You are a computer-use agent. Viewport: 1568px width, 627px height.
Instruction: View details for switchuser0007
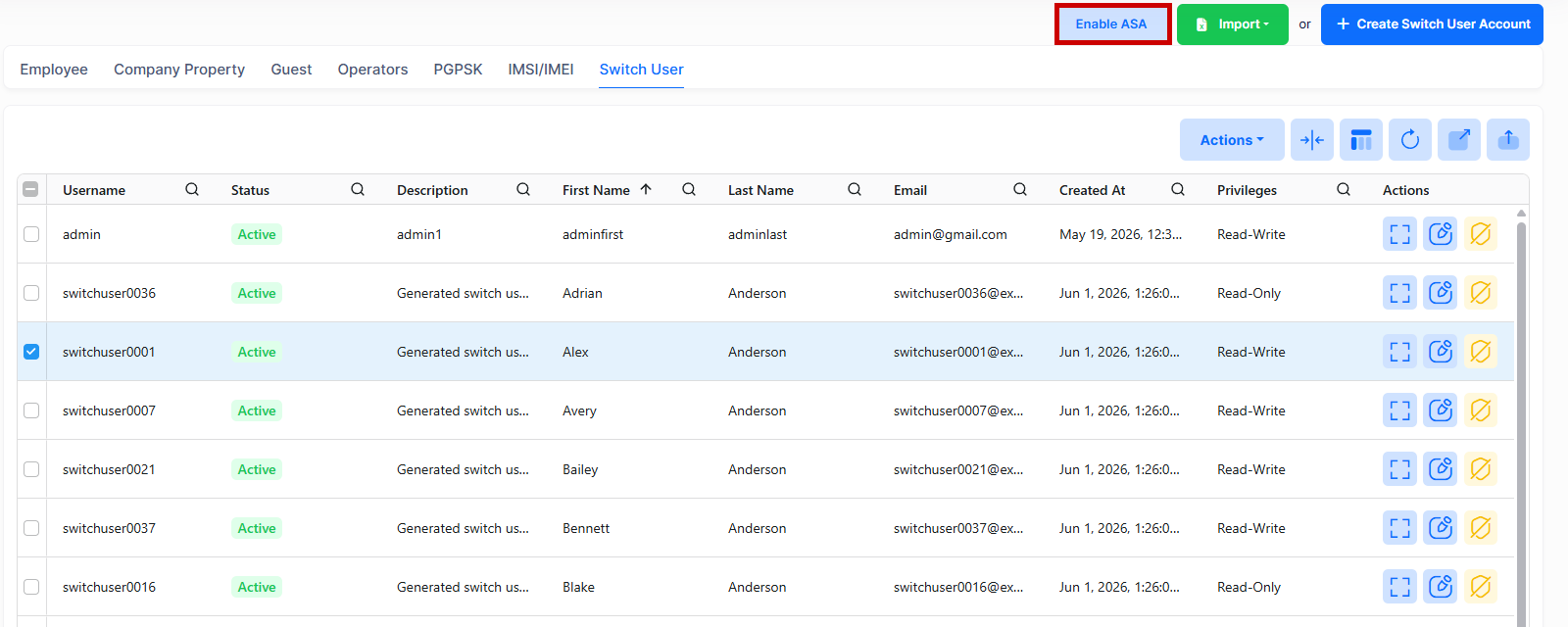(1400, 410)
